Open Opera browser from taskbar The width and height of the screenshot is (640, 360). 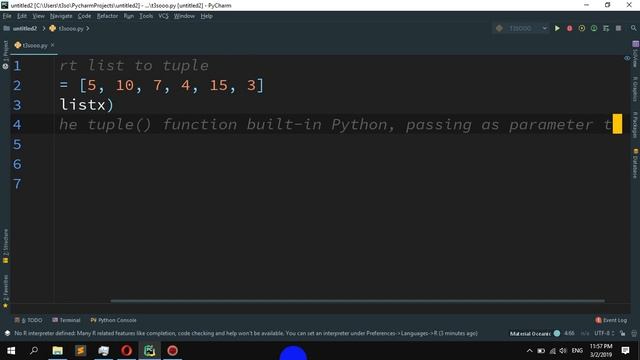coord(127,351)
